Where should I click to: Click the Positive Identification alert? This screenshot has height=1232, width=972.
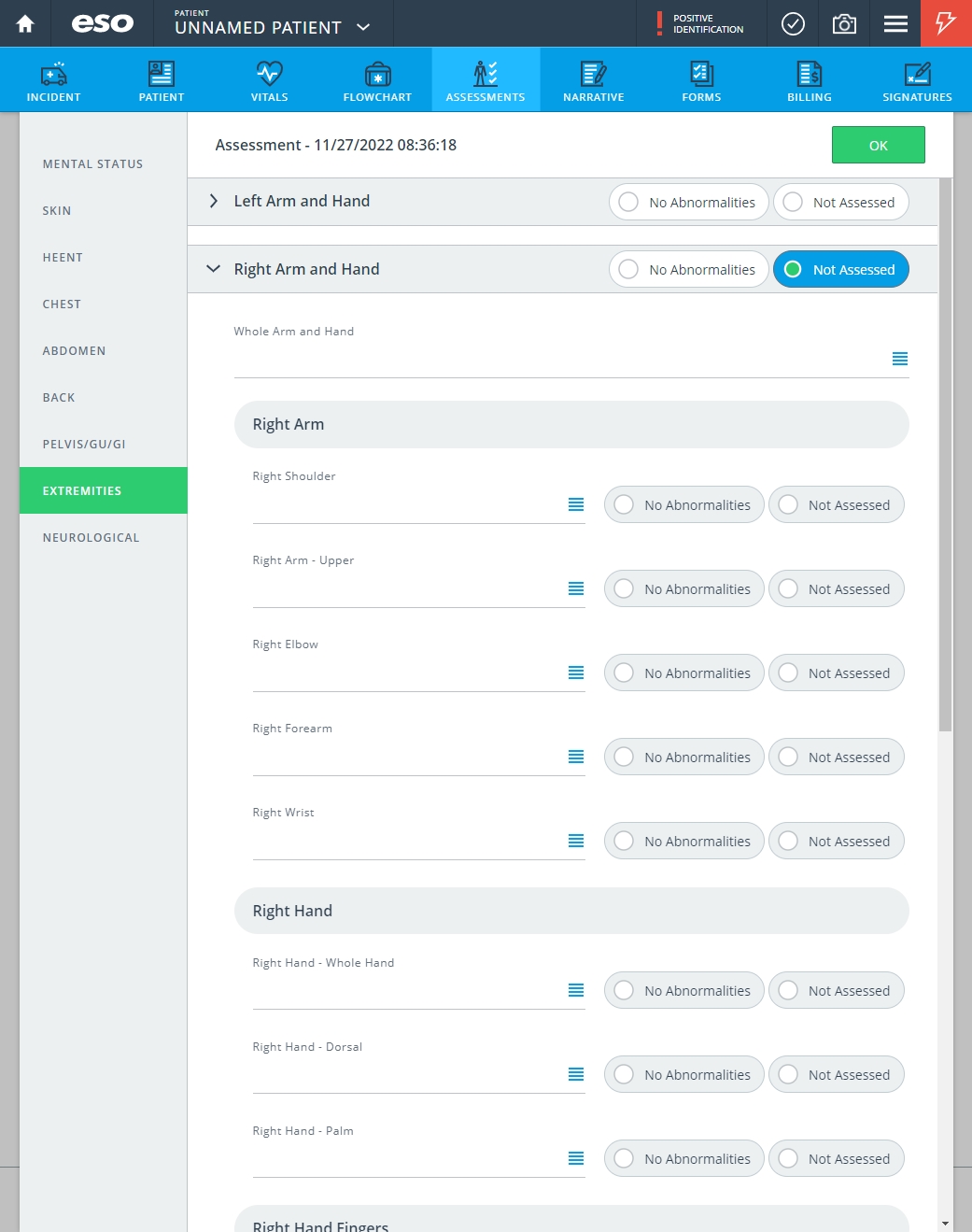[x=700, y=23]
